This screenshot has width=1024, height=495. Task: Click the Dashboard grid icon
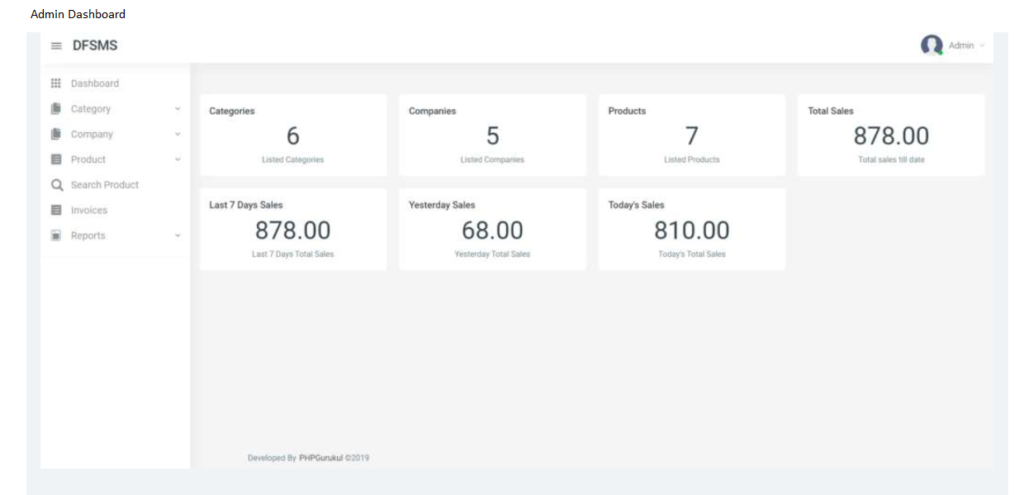pyautogui.click(x=56, y=84)
